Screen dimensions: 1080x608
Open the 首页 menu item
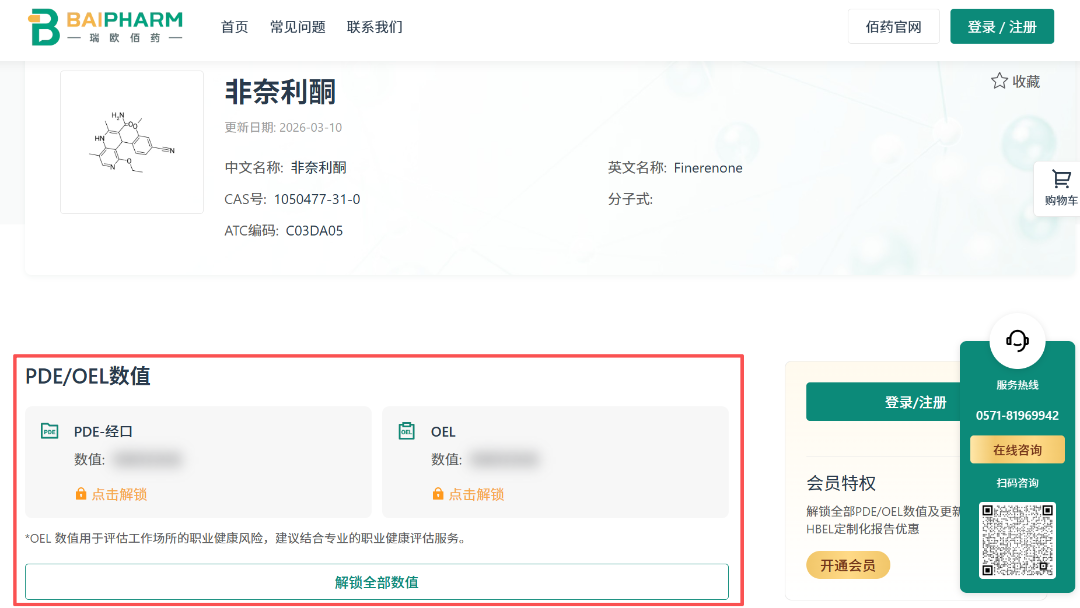[234, 27]
